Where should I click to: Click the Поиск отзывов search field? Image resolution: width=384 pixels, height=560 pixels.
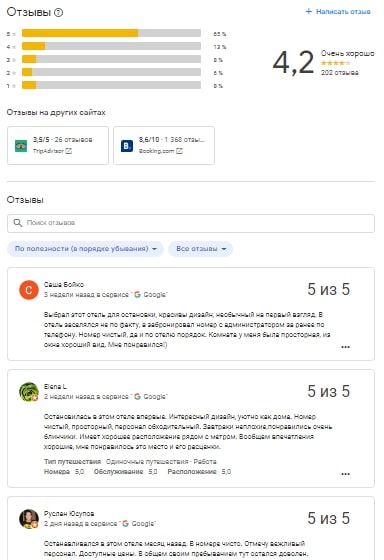(191, 223)
